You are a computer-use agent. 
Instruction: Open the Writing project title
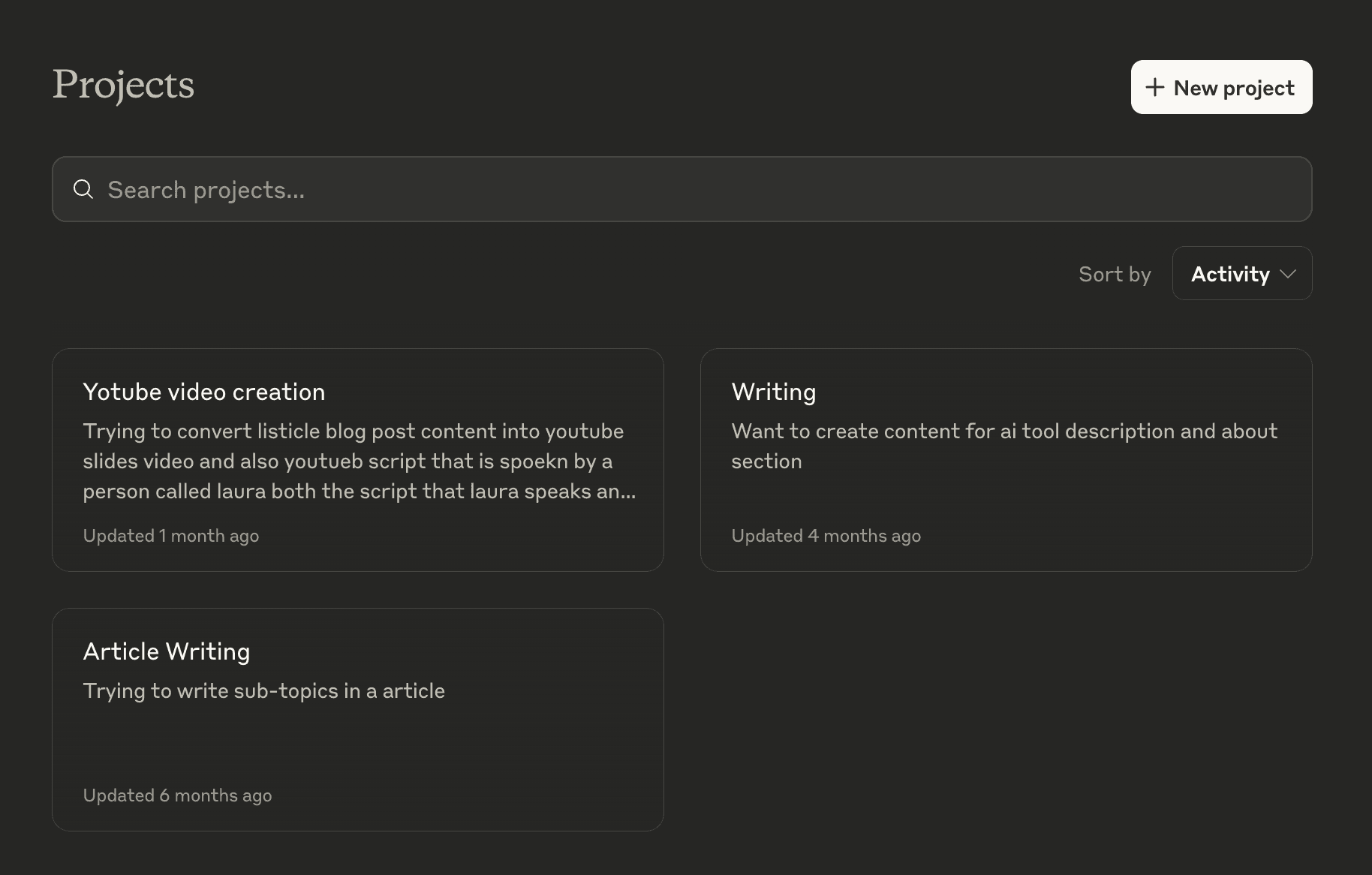[x=773, y=392]
